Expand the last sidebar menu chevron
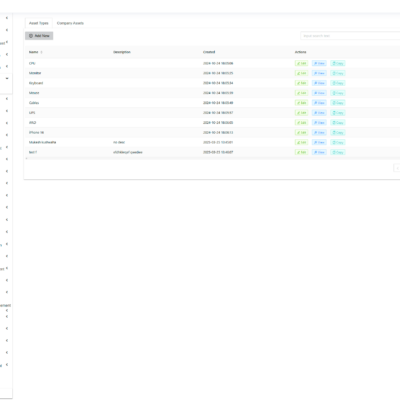Screen dimensions: 400x400 tap(7, 365)
